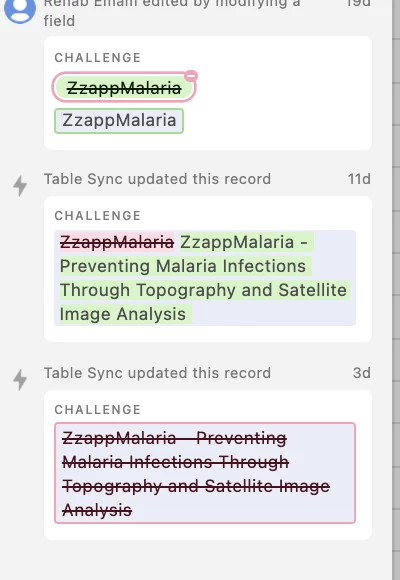Click the vertical scrollbar on the right edge
The image size is (400, 580).
[x=396, y=290]
